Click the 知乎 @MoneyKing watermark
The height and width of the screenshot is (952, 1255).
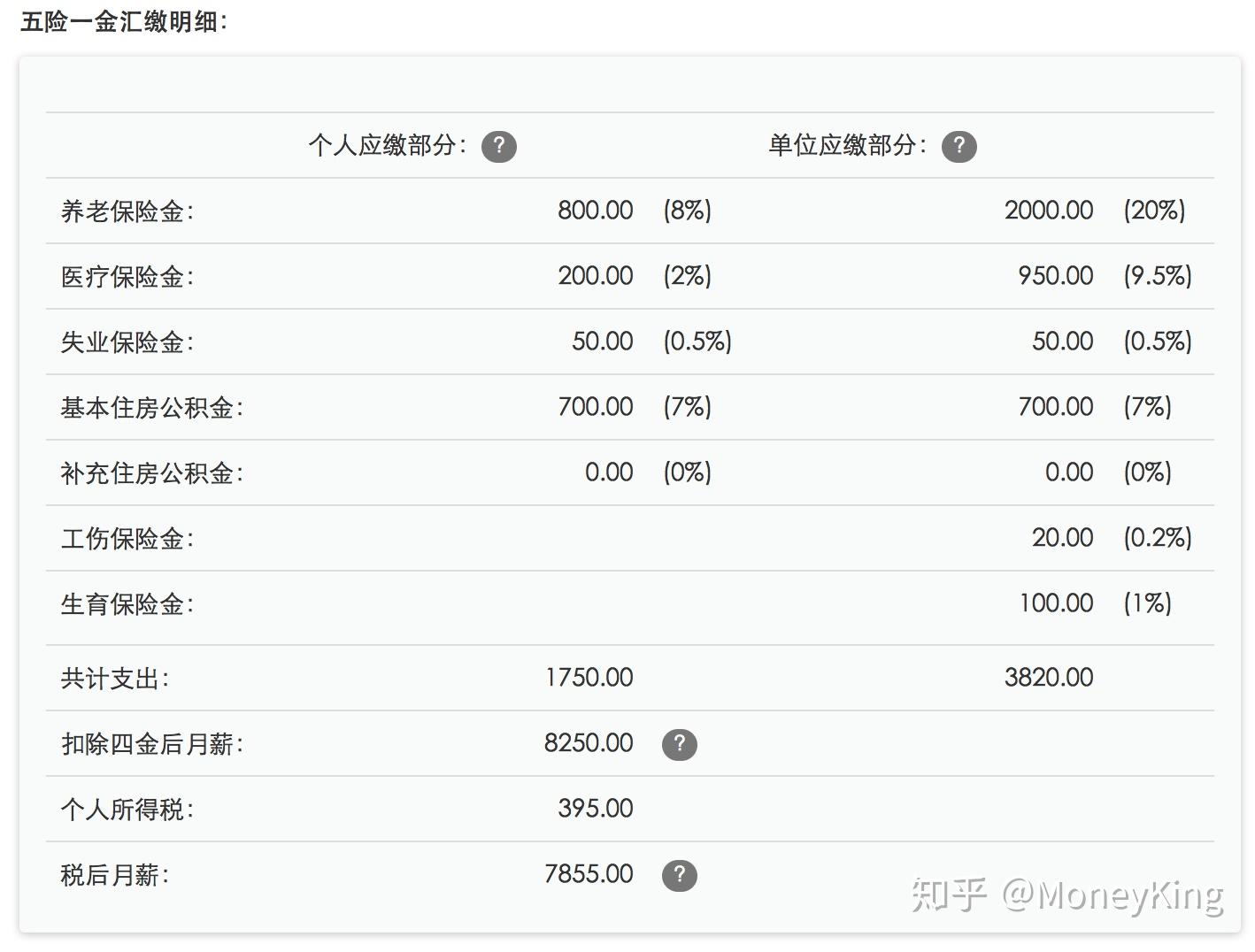click(1067, 895)
